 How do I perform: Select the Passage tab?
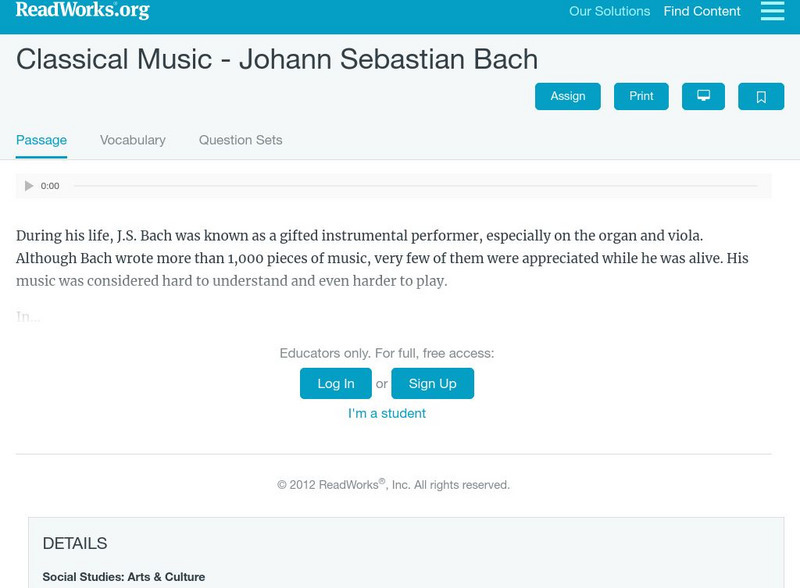point(40,140)
